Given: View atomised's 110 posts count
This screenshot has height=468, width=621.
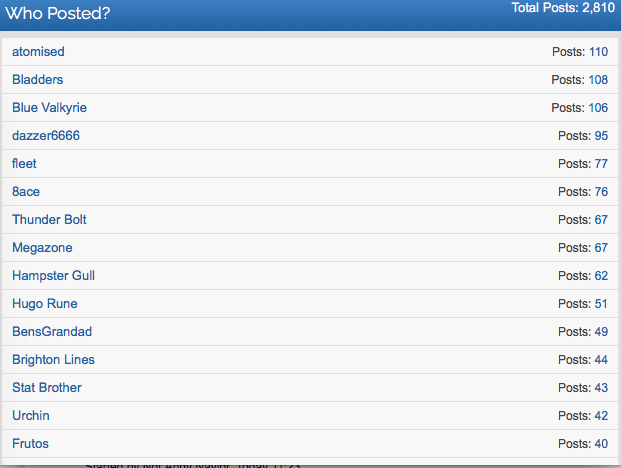Looking at the screenshot, I should point(598,51).
